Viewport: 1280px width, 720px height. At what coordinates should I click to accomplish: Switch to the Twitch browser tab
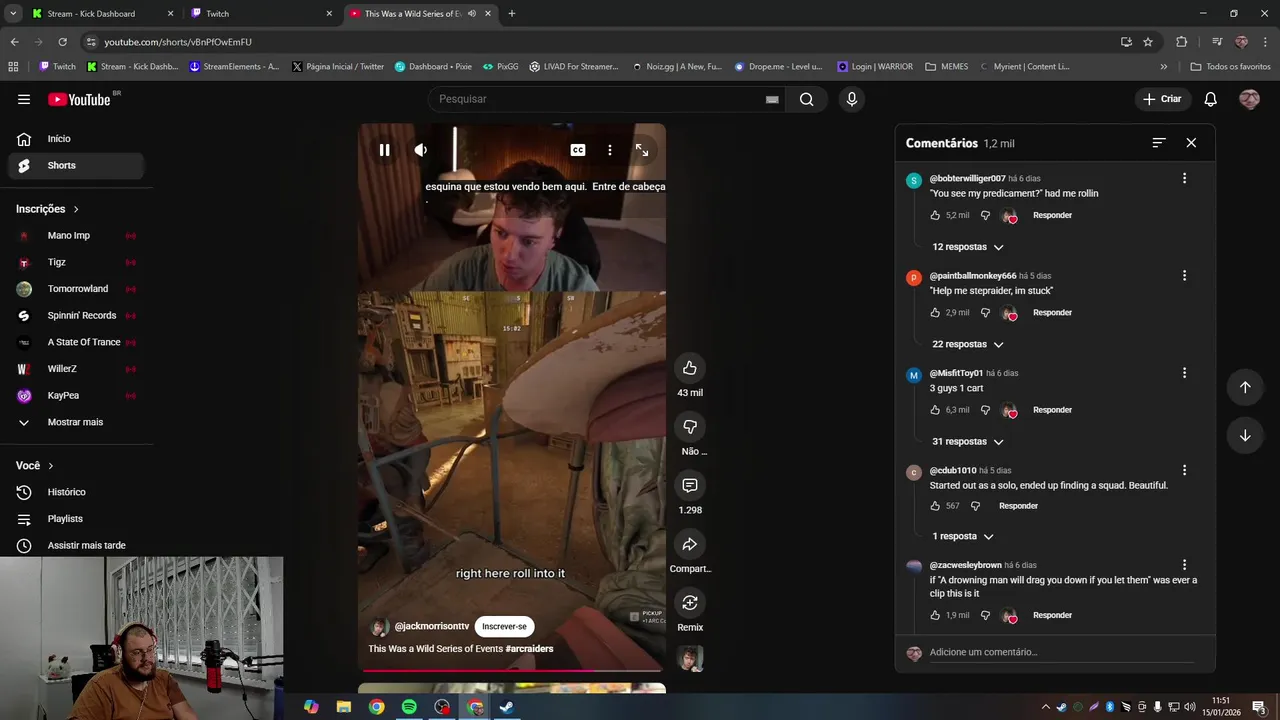tap(262, 14)
